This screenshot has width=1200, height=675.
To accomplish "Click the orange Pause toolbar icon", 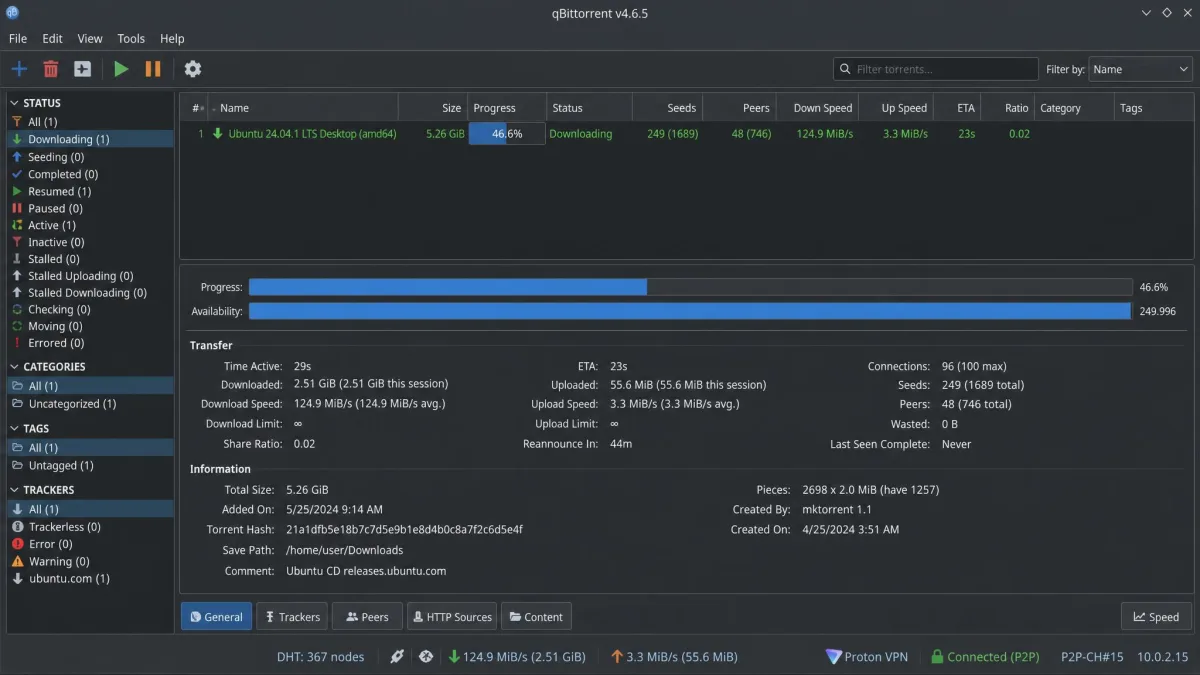I will pos(153,69).
